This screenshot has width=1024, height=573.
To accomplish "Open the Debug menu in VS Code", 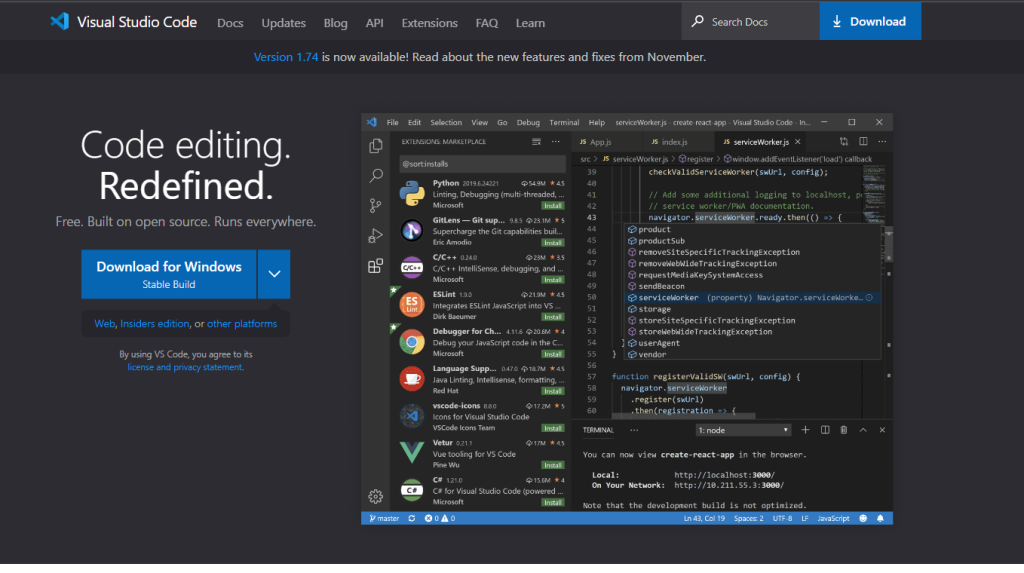I will click(x=528, y=122).
